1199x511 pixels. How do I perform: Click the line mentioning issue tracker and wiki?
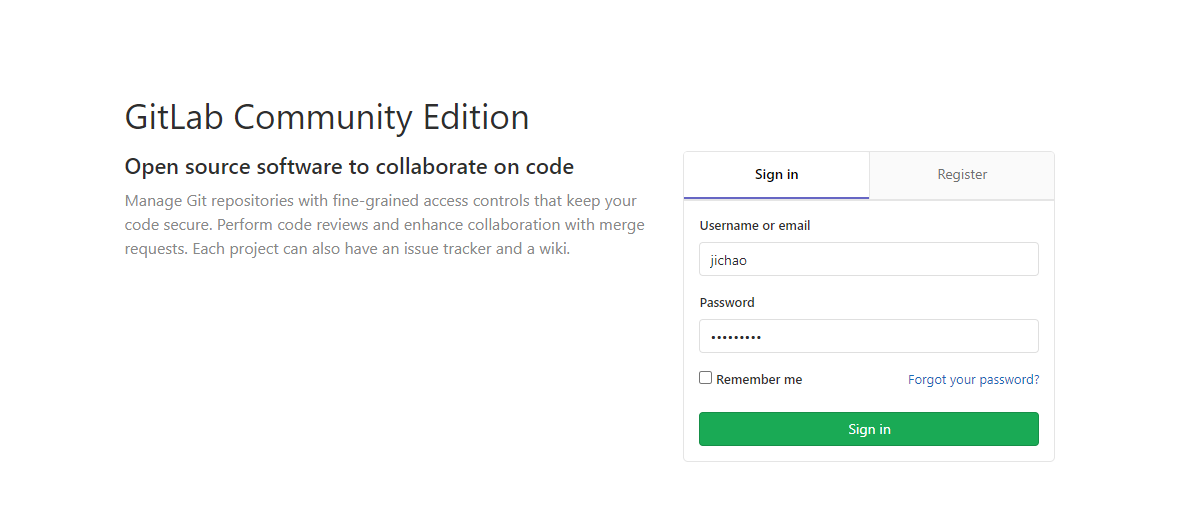[x=347, y=249]
